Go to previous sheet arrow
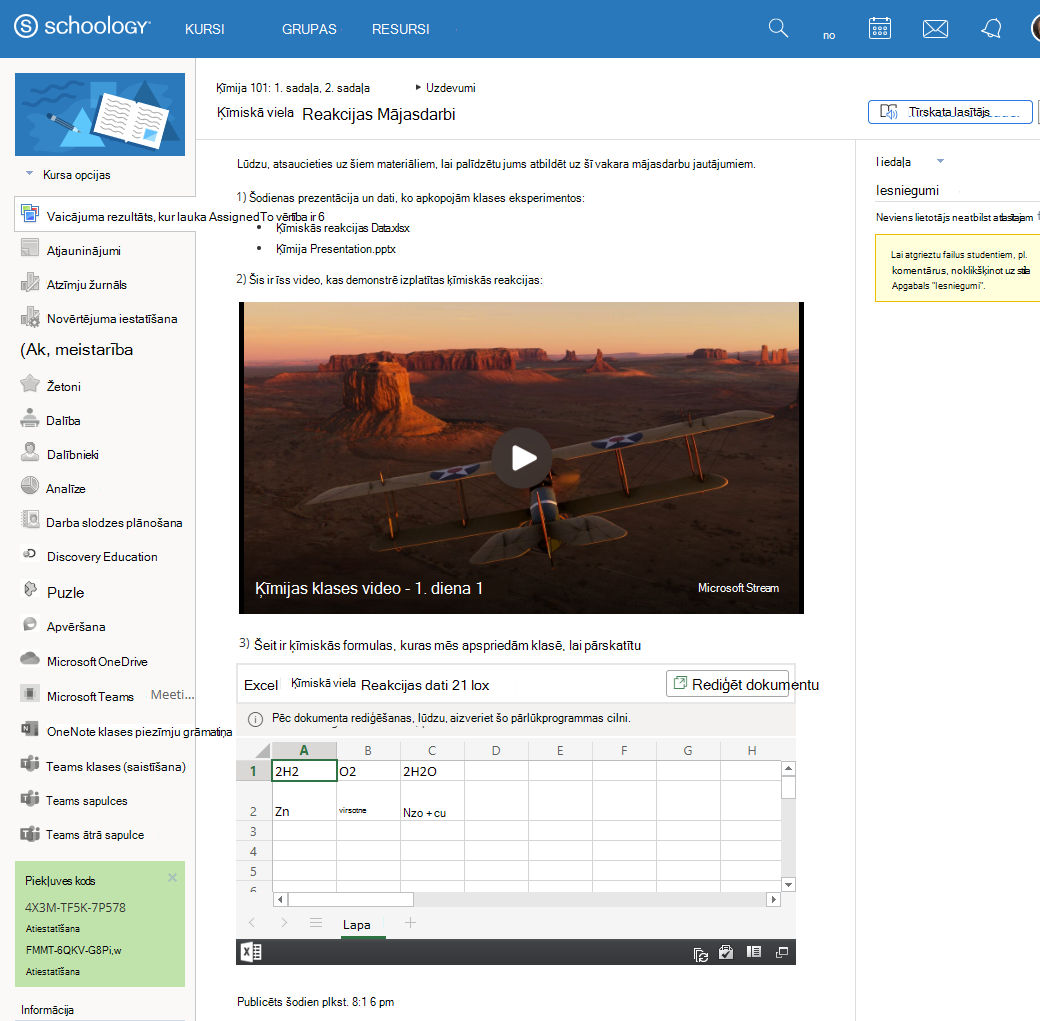The width and height of the screenshot is (1040, 1021). tap(252, 923)
